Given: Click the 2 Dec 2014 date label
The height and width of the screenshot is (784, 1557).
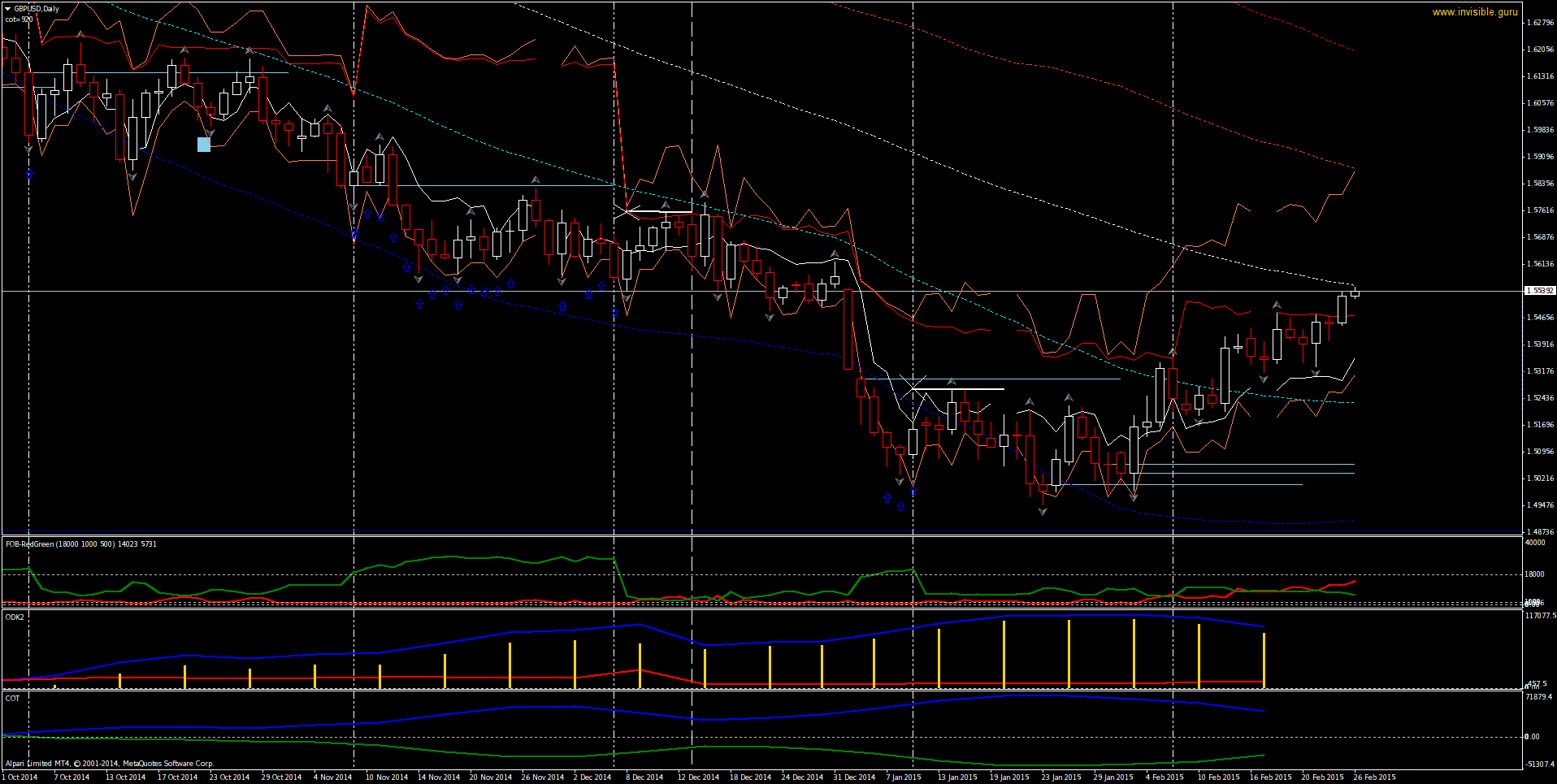Looking at the screenshot, I should pyautogui.click(x=592, y=778).
